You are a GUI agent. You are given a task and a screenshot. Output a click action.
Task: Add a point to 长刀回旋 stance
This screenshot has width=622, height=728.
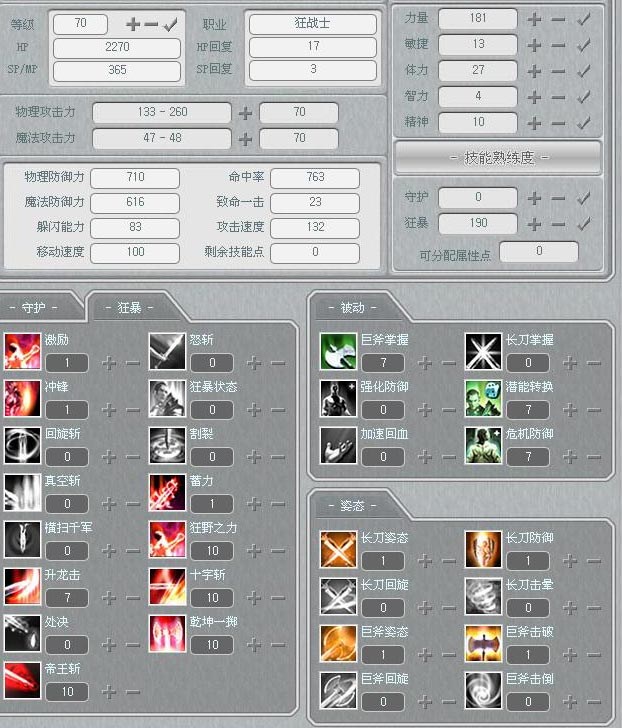pos(425,607)
